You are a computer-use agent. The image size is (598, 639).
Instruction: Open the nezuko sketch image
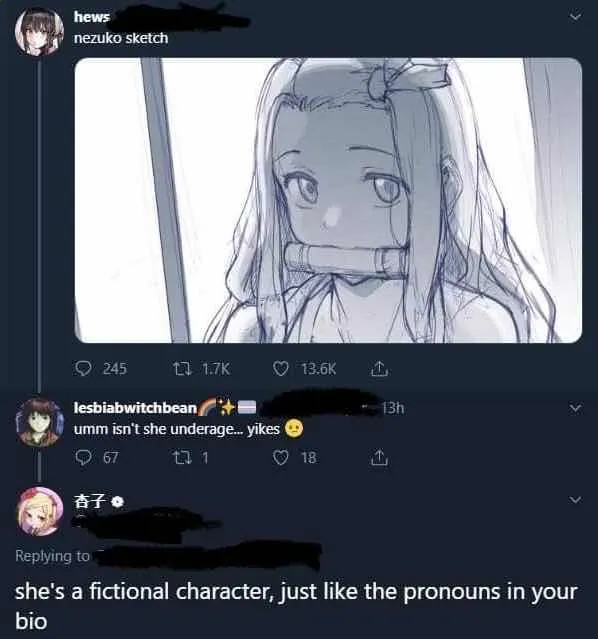click(328, 200)
